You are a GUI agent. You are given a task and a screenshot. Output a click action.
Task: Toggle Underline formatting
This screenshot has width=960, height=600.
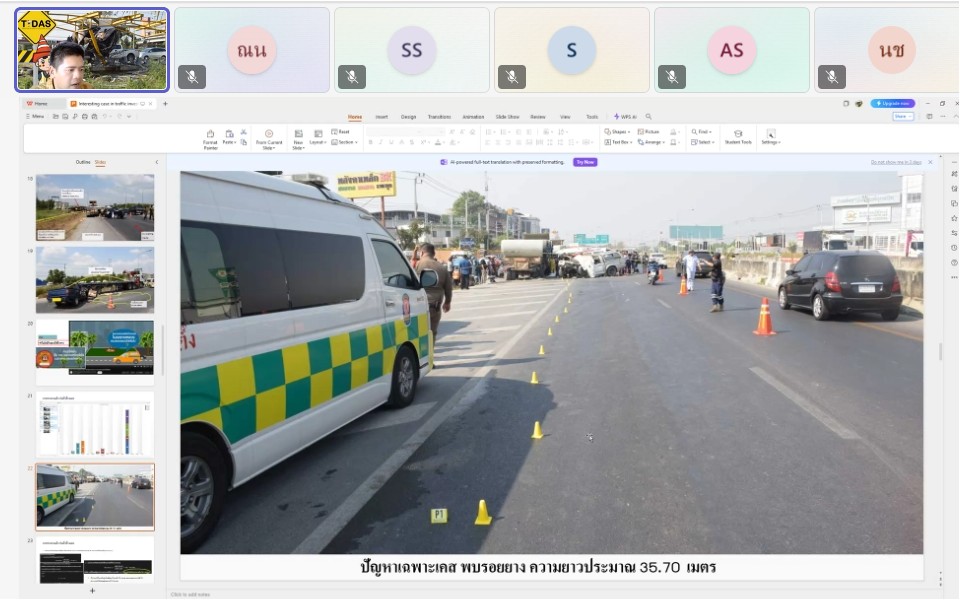point(391,142)
